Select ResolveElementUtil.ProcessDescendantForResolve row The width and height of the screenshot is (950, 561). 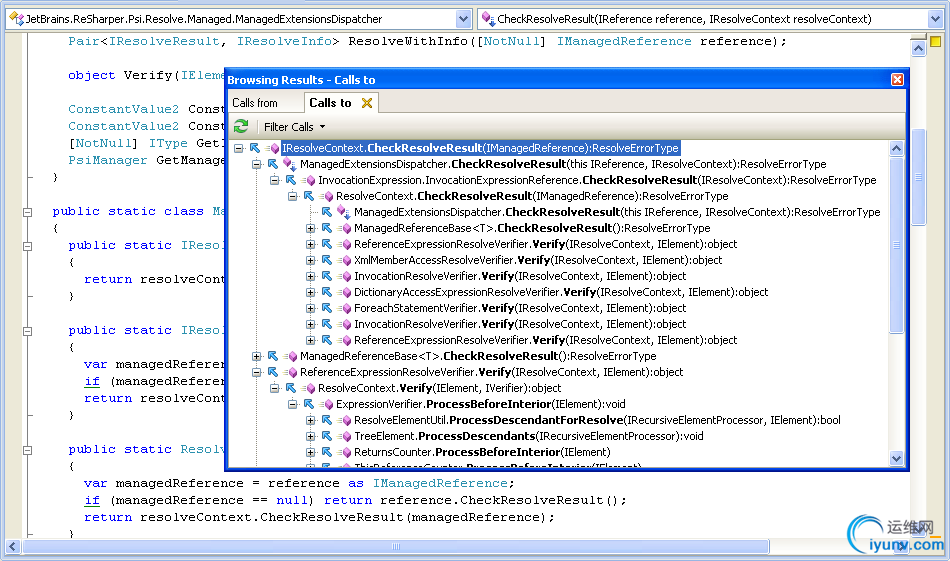pos(597,420)
